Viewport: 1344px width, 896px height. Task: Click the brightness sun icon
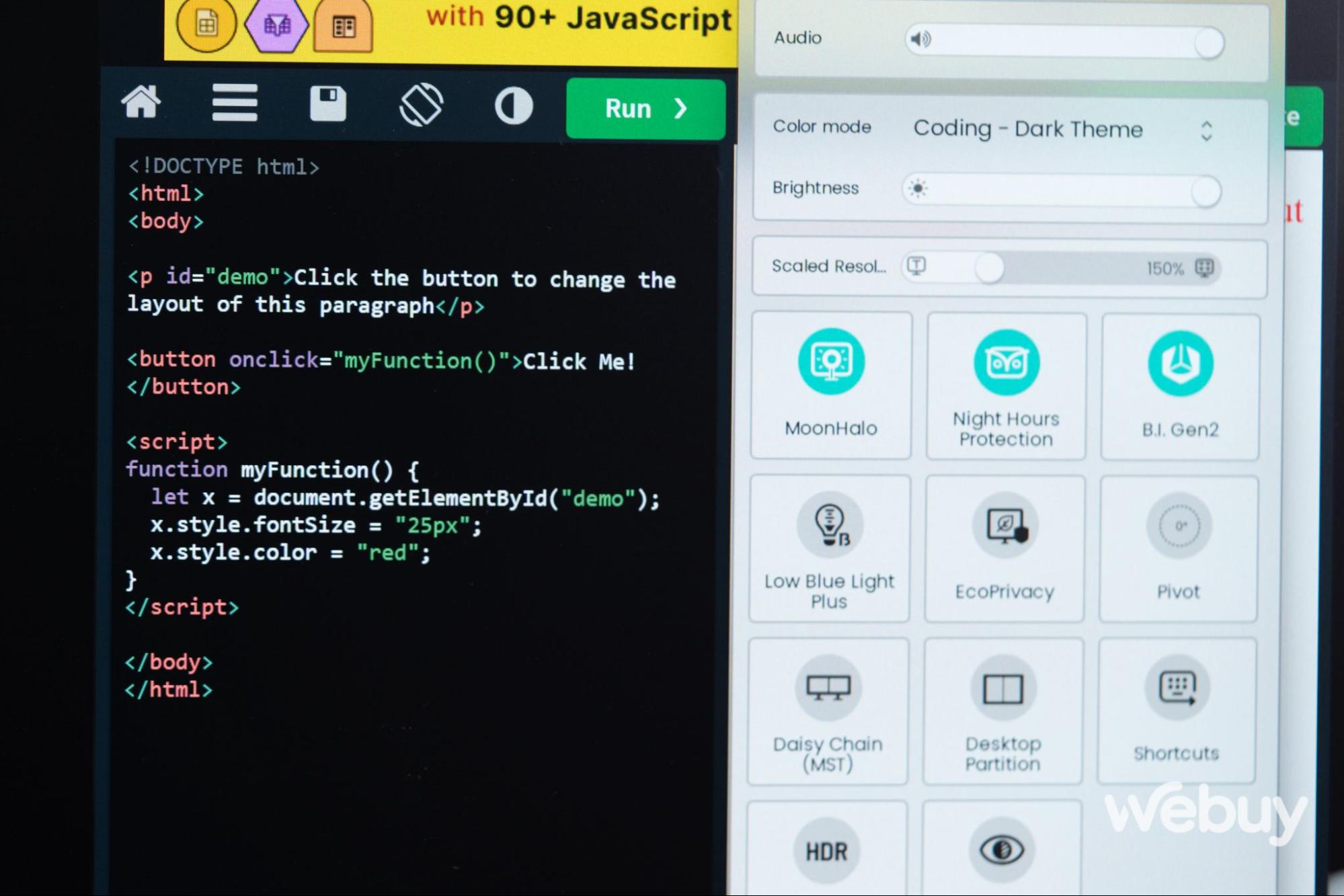tap(918, 188)
